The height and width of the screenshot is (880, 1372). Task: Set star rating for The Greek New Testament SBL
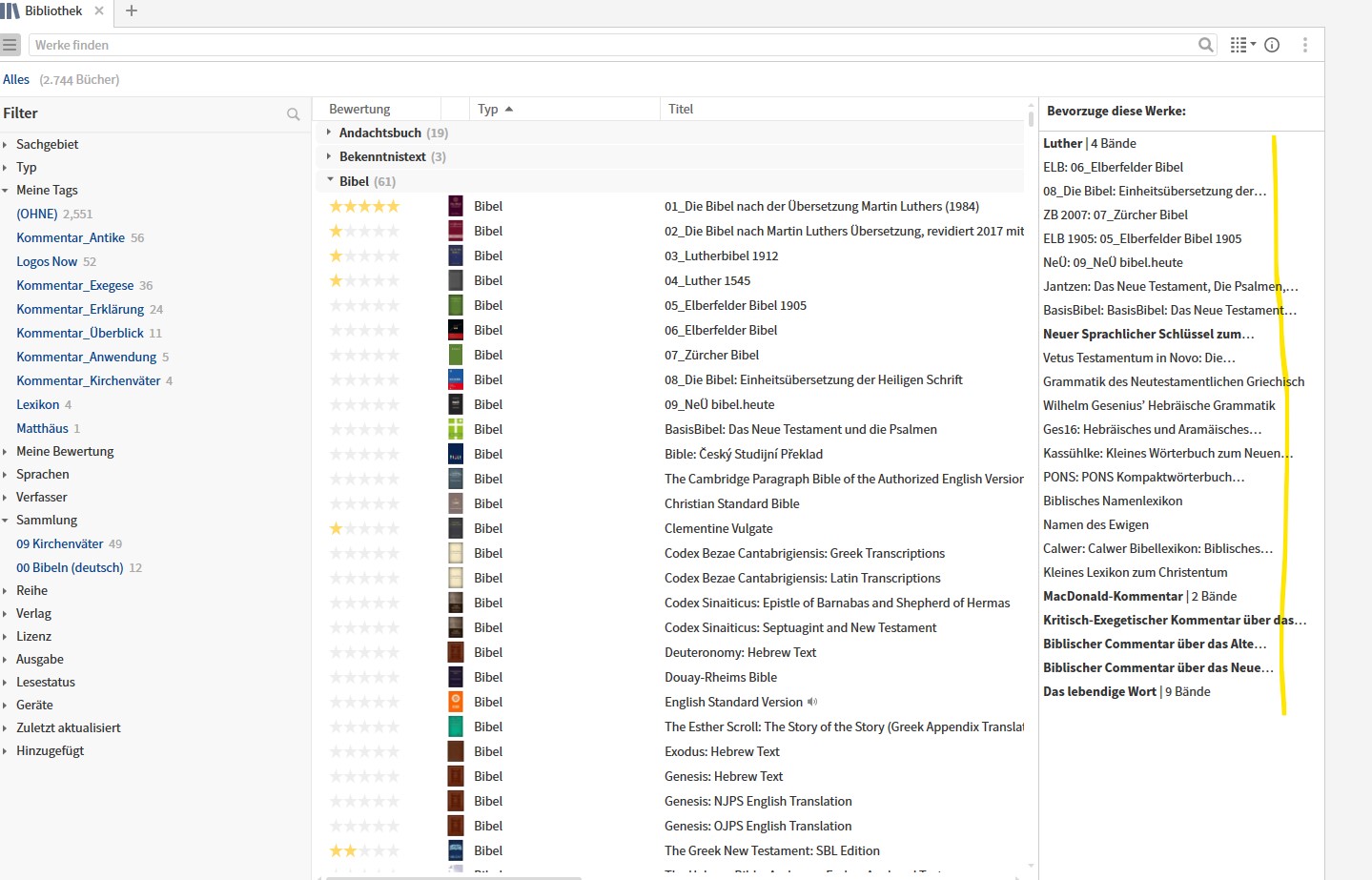364,851
